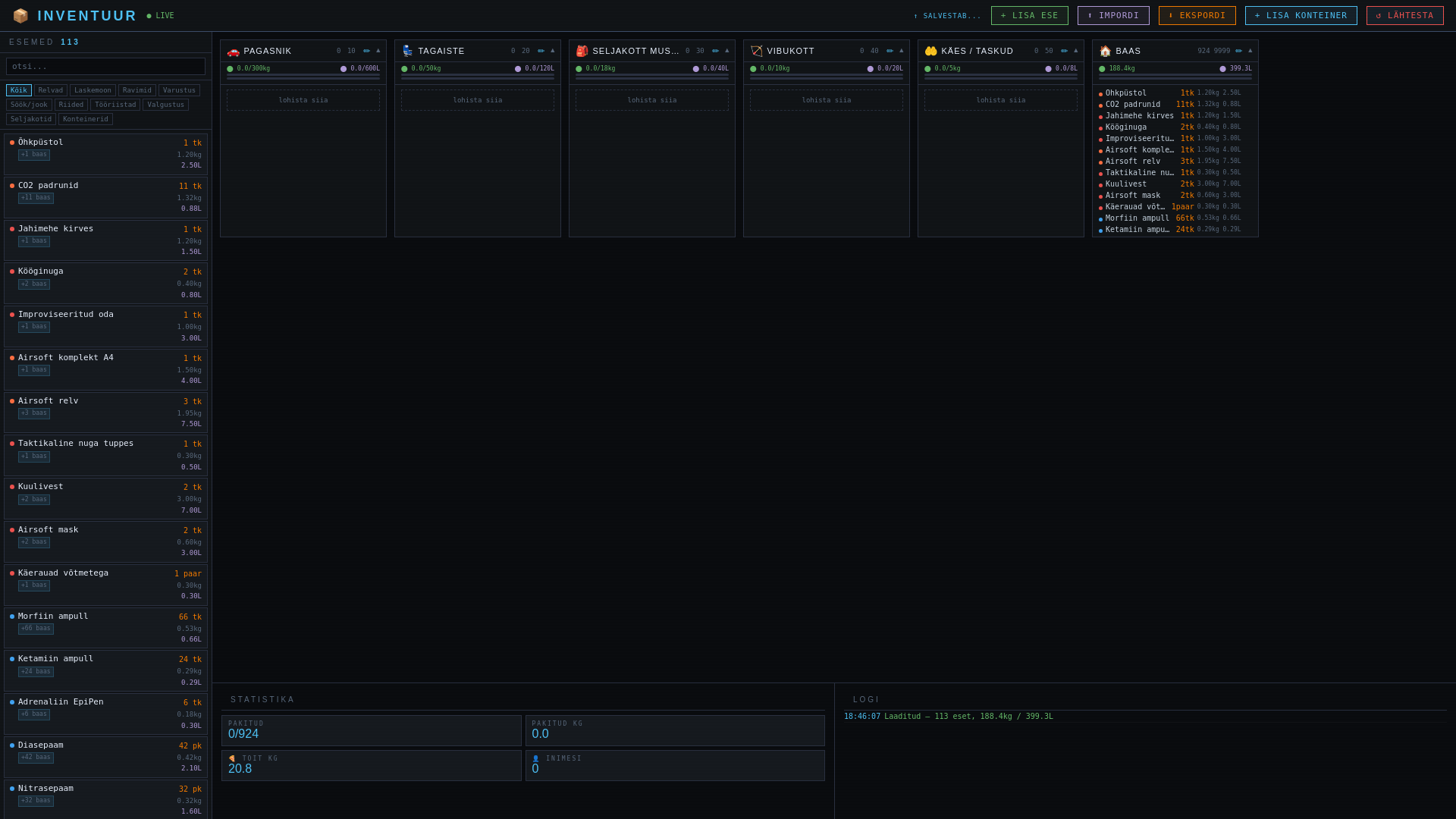Select Kuulivest in items list
The image size is (1456, 819).
(105, 499)
